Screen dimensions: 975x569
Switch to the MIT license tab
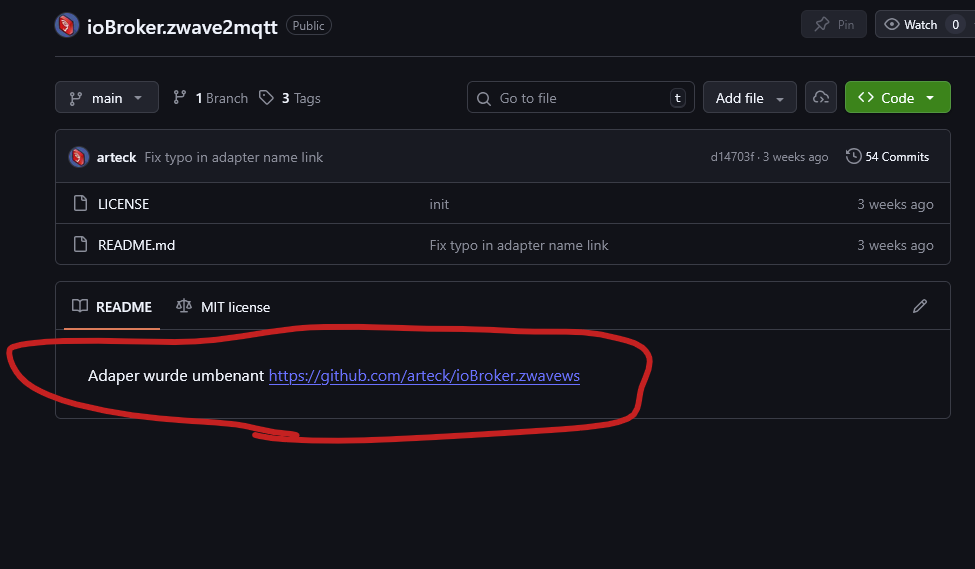223,307
